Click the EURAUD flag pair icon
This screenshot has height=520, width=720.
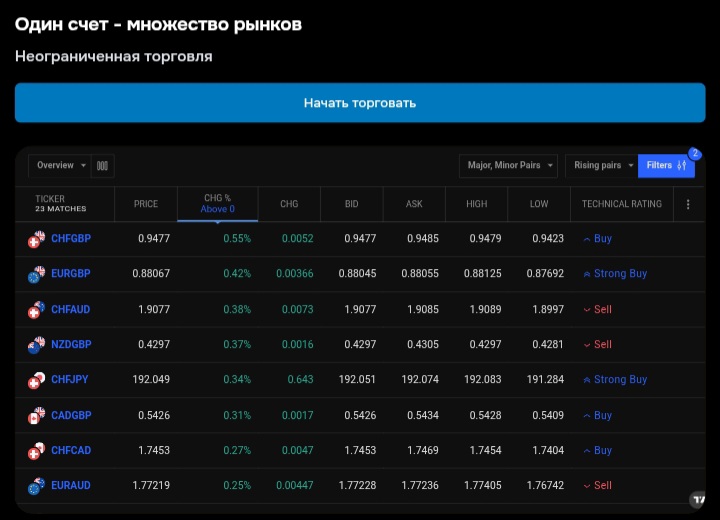tap(36, 486)
